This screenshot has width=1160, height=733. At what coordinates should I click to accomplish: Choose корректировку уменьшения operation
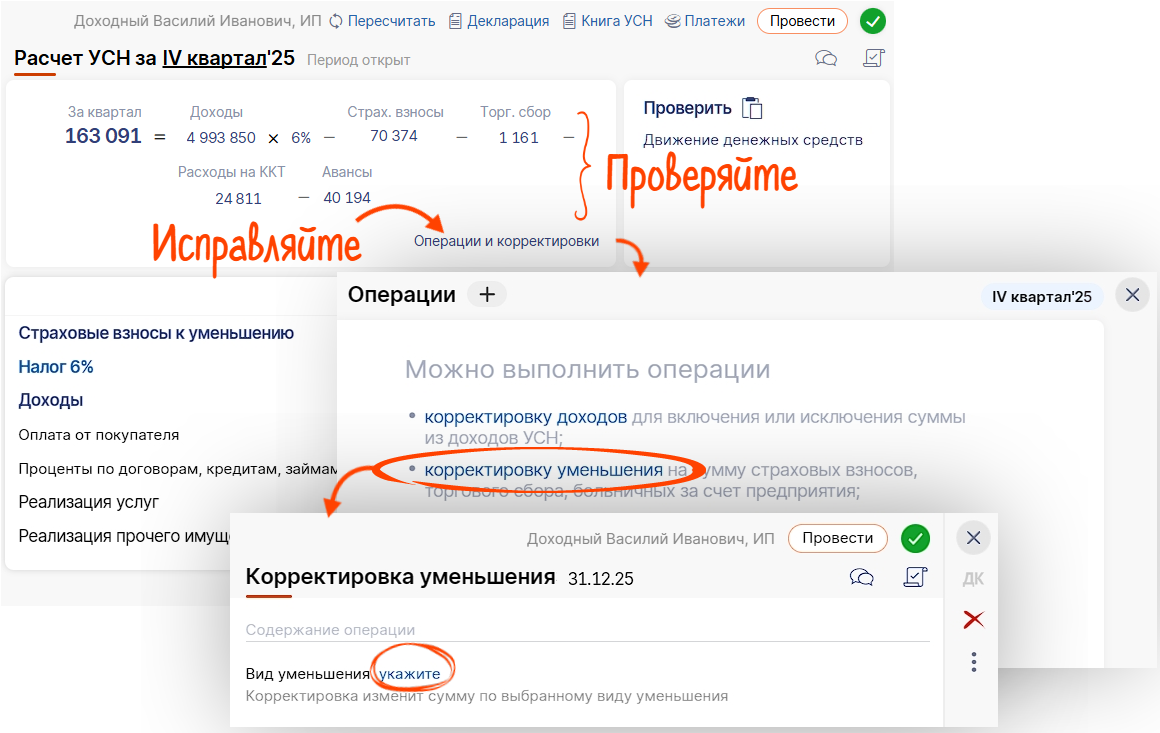click(x=543, y=470)
